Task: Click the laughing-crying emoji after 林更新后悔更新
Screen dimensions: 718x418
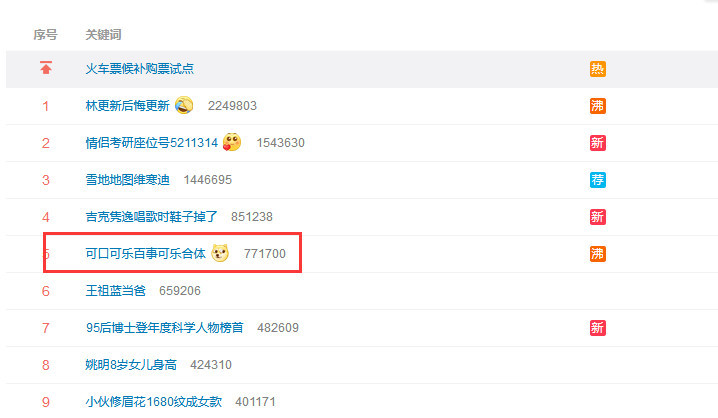Action: coord(184,106)
